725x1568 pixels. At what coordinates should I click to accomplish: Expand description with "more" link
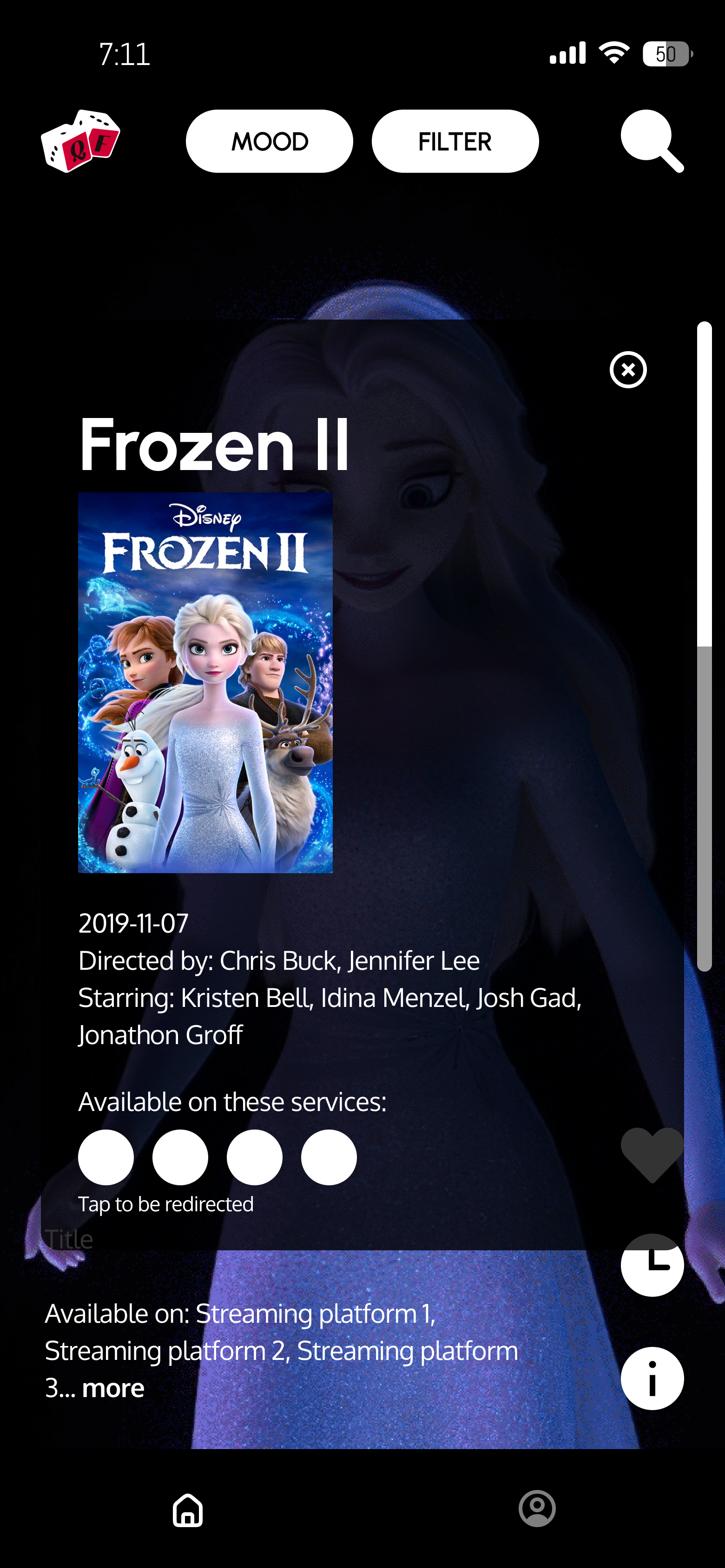pyautogui.click(x=113, y=1388)
